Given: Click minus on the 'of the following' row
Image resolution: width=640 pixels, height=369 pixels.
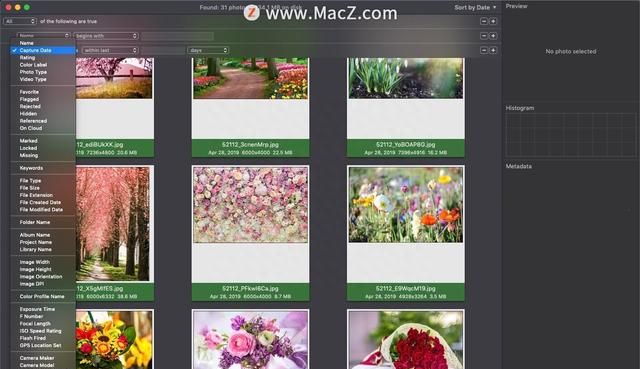Looking at the screenshot, I should (x=484, y=21).
